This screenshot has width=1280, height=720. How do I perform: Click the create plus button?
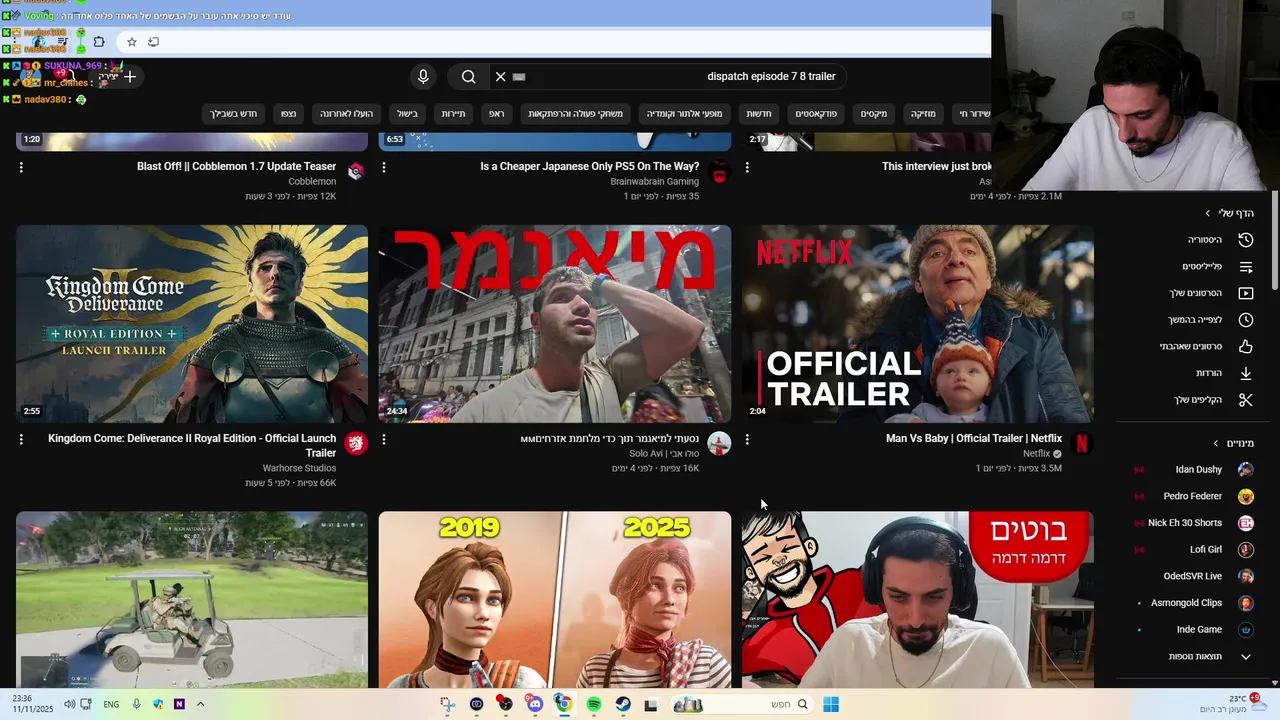[130, 77]
